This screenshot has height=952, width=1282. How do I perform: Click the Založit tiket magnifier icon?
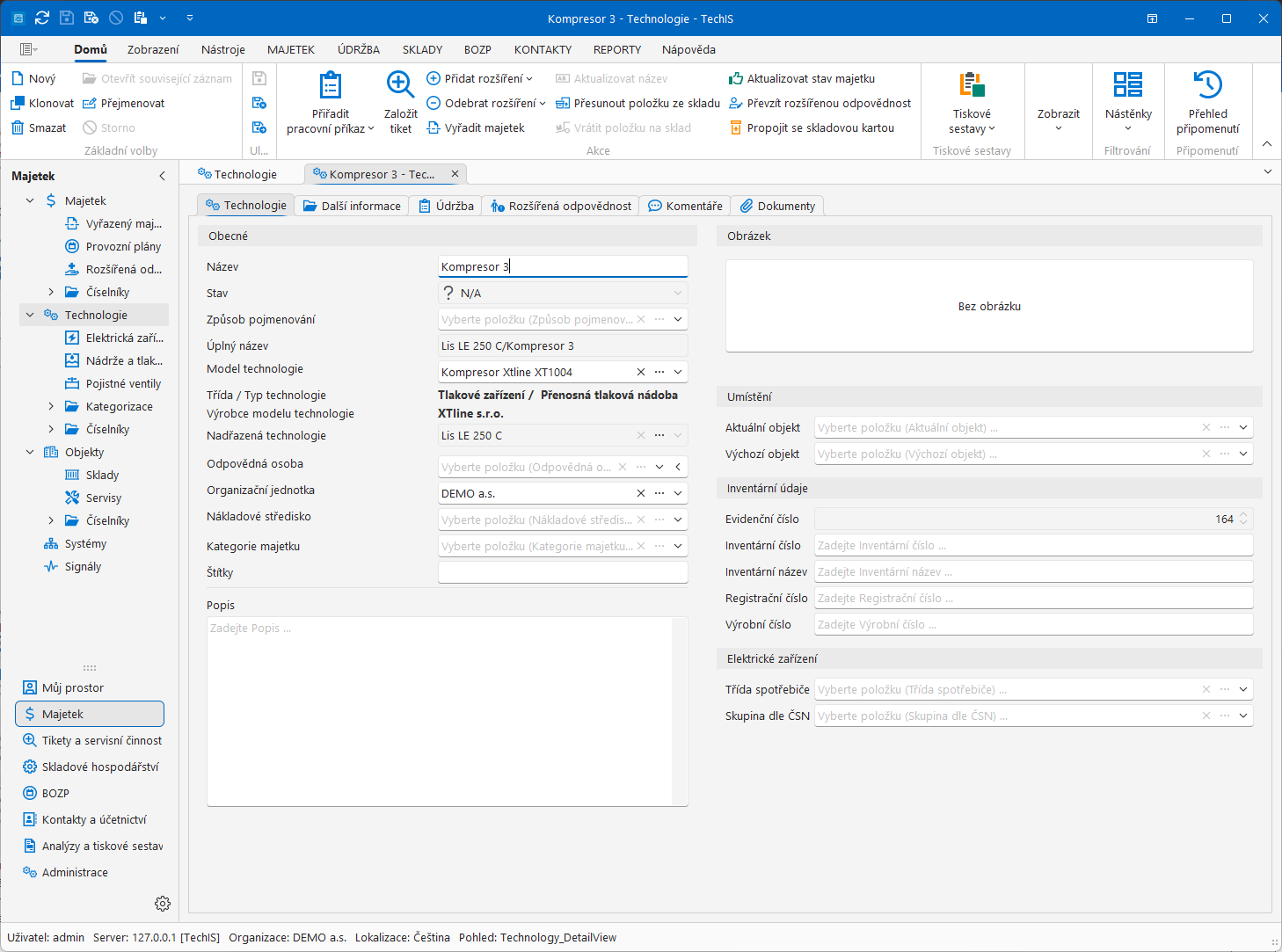400,84
